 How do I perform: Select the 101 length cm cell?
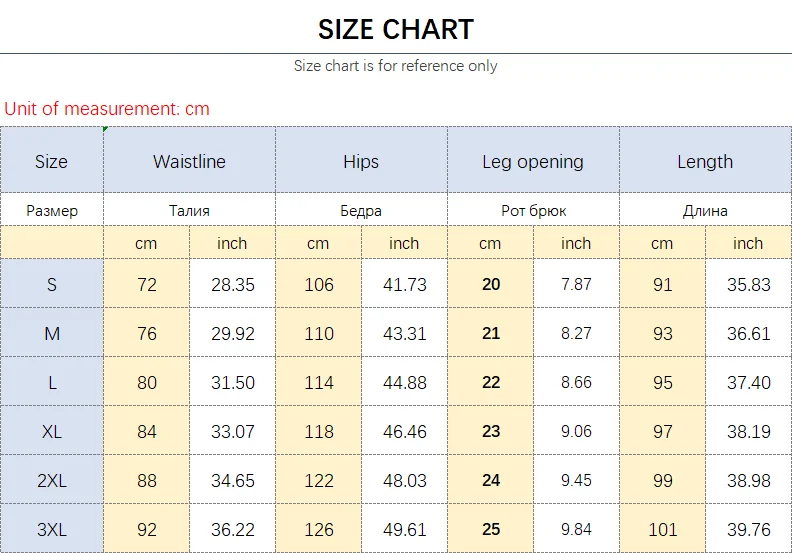662,530
